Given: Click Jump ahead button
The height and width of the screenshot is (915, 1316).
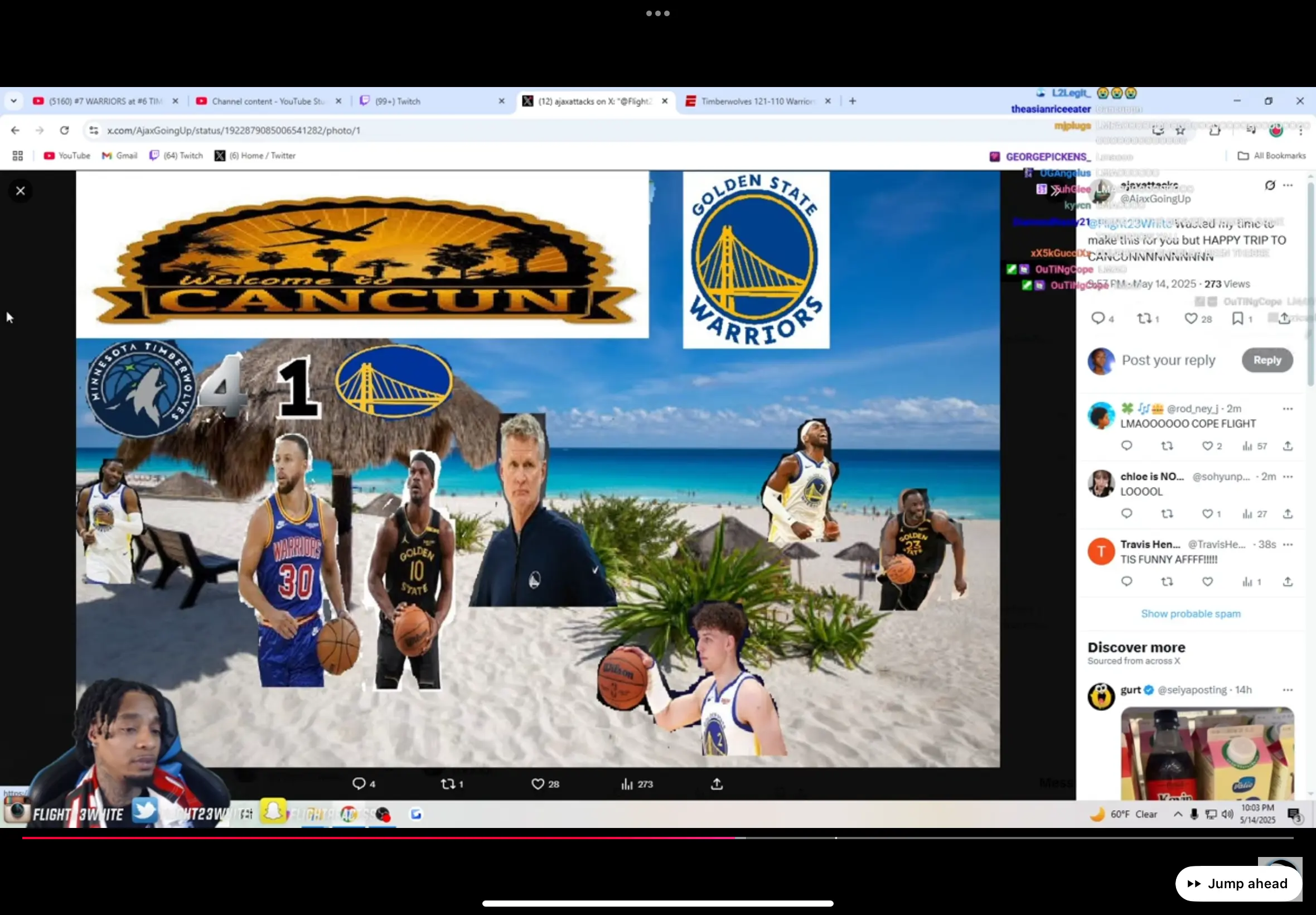Looking at the screenshot, I should coord(1238,884).
